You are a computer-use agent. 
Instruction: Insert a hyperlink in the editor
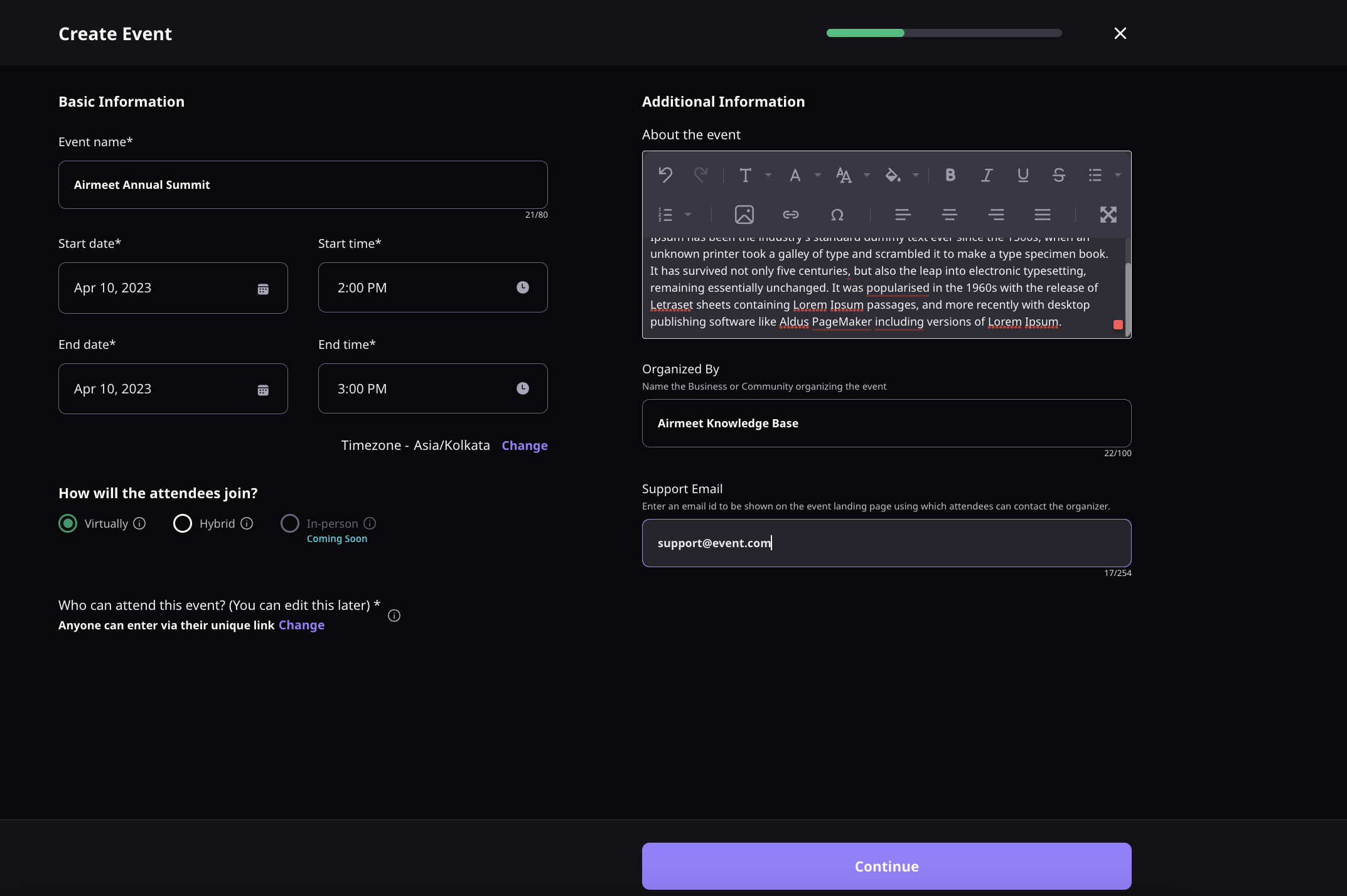pyautogui.click(x=791, y=215)
